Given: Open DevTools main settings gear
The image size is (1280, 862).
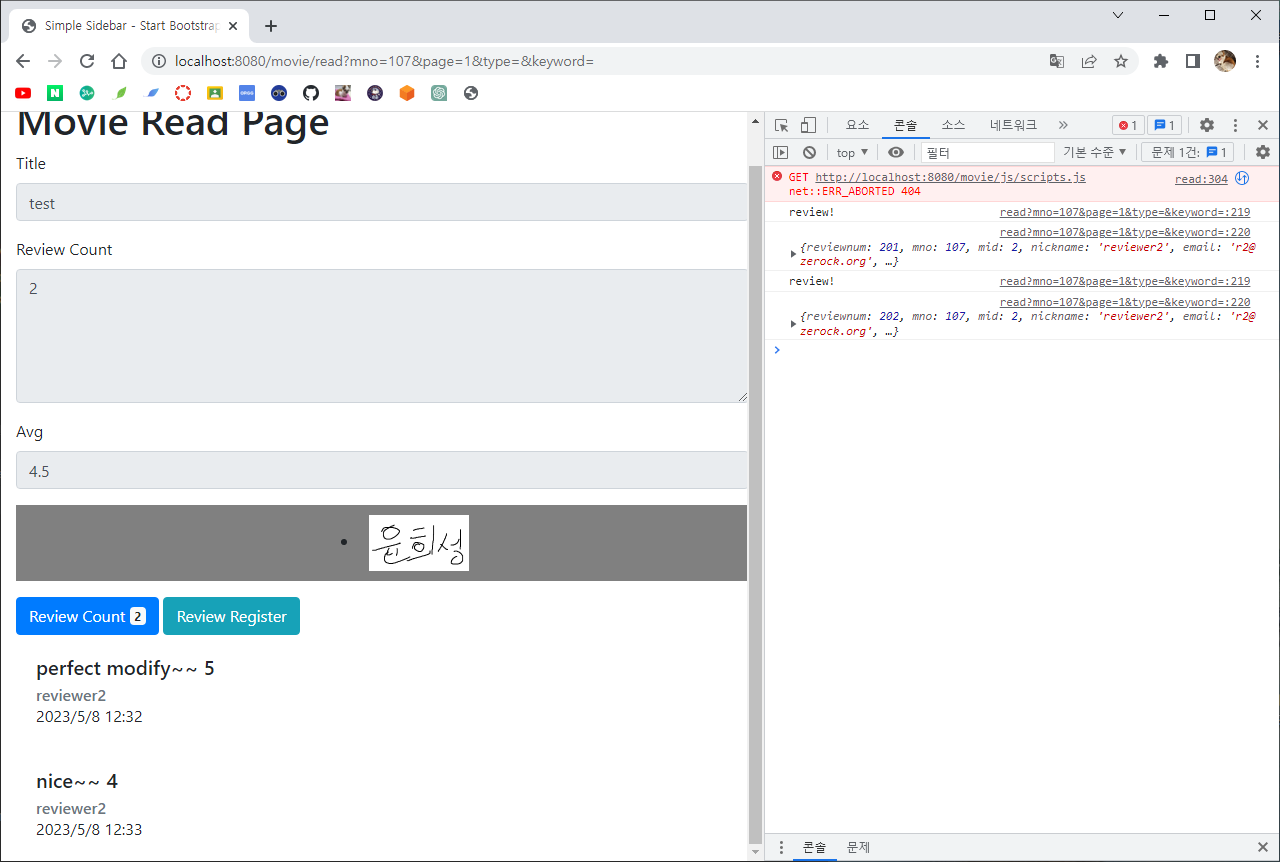Looking at the screenshot, I should click(x=1207, y=125).
